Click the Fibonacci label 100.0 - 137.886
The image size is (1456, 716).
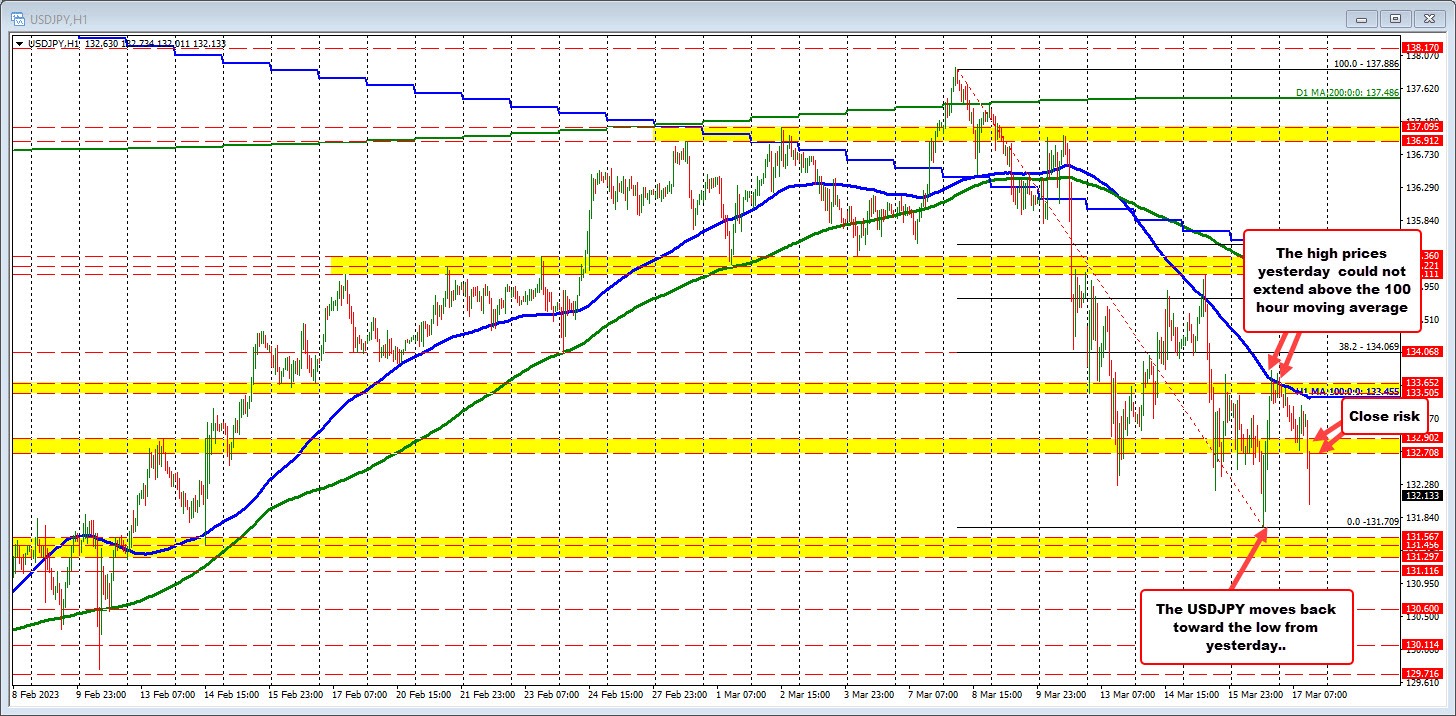coord(1367,63)
